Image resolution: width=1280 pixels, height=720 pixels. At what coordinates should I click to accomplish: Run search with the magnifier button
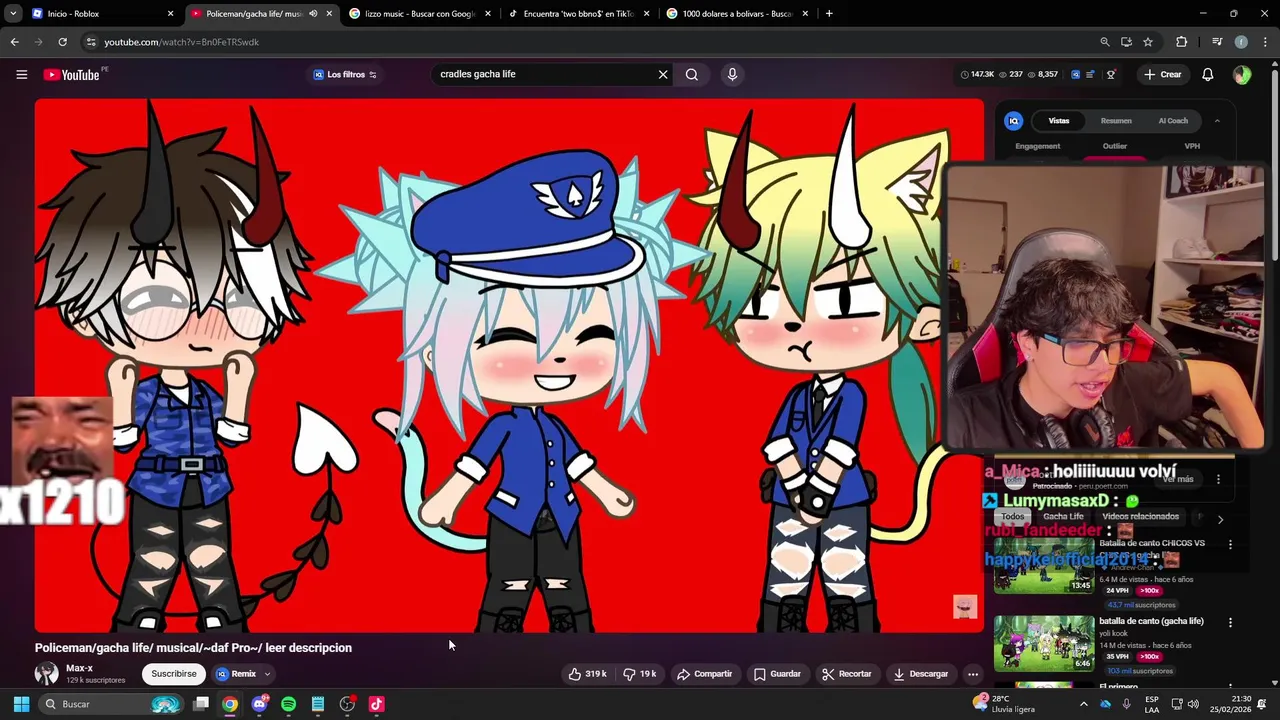click(x=691, y=74)
